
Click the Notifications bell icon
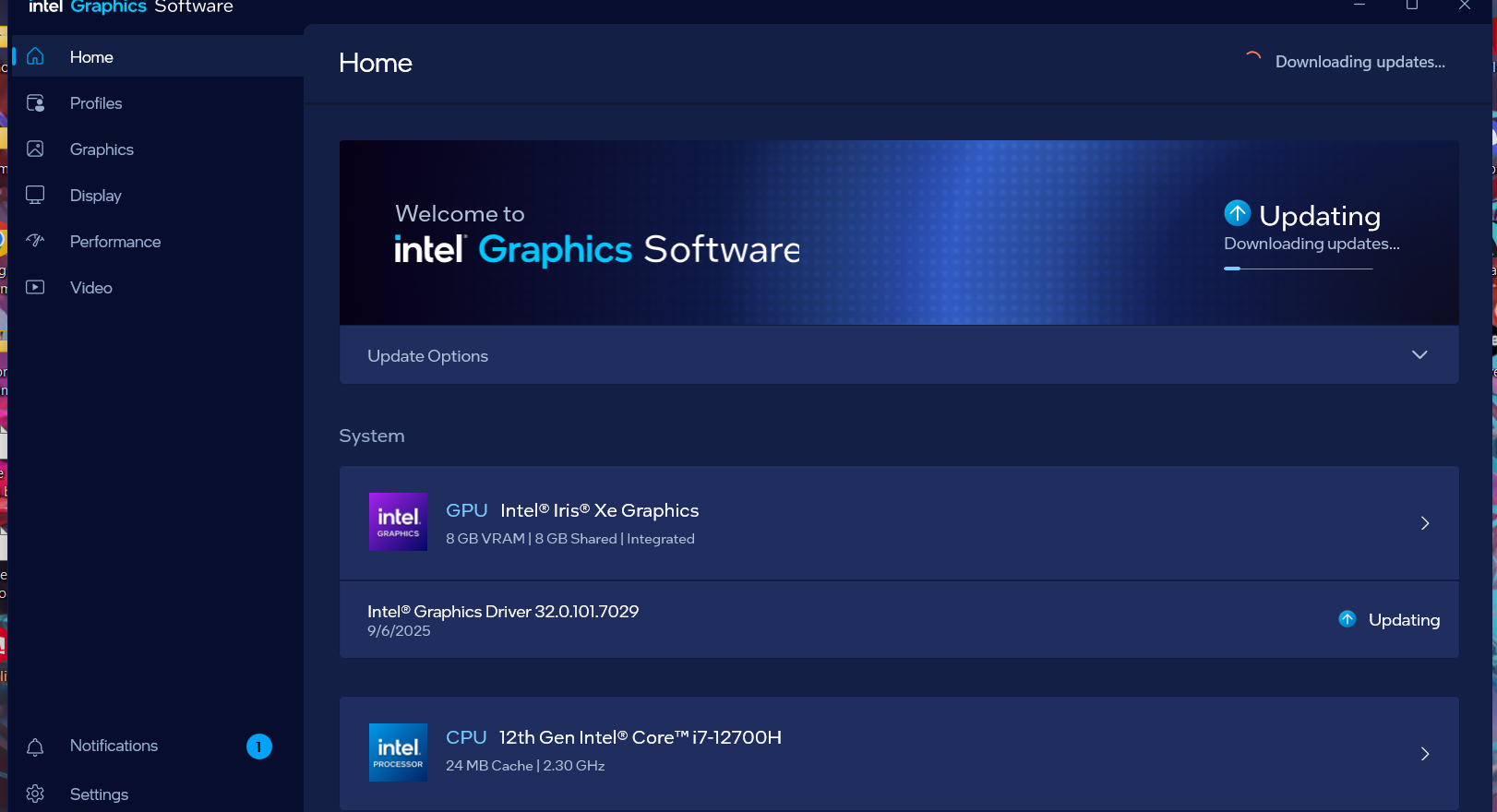35,746
